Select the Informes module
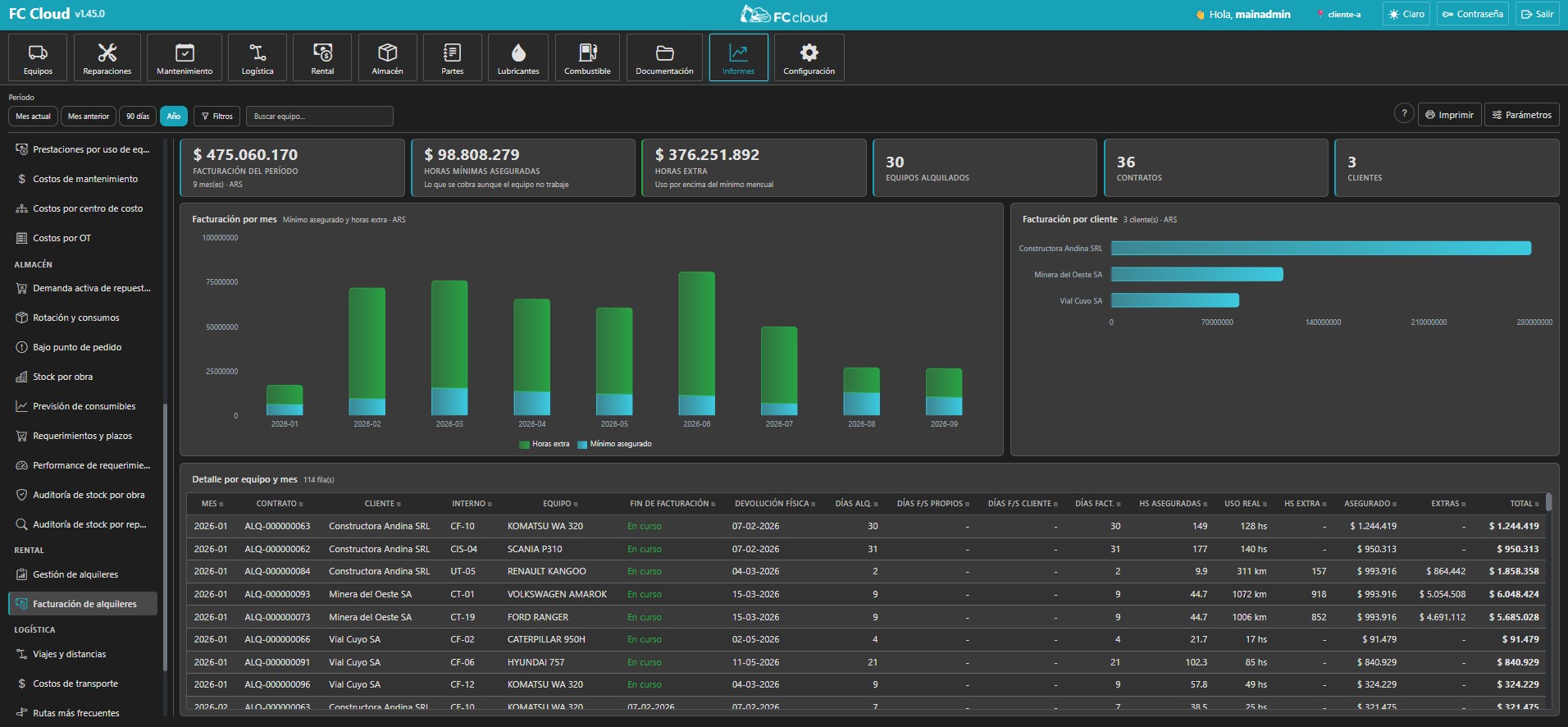The image size is (1568, 727). [738, 57]
